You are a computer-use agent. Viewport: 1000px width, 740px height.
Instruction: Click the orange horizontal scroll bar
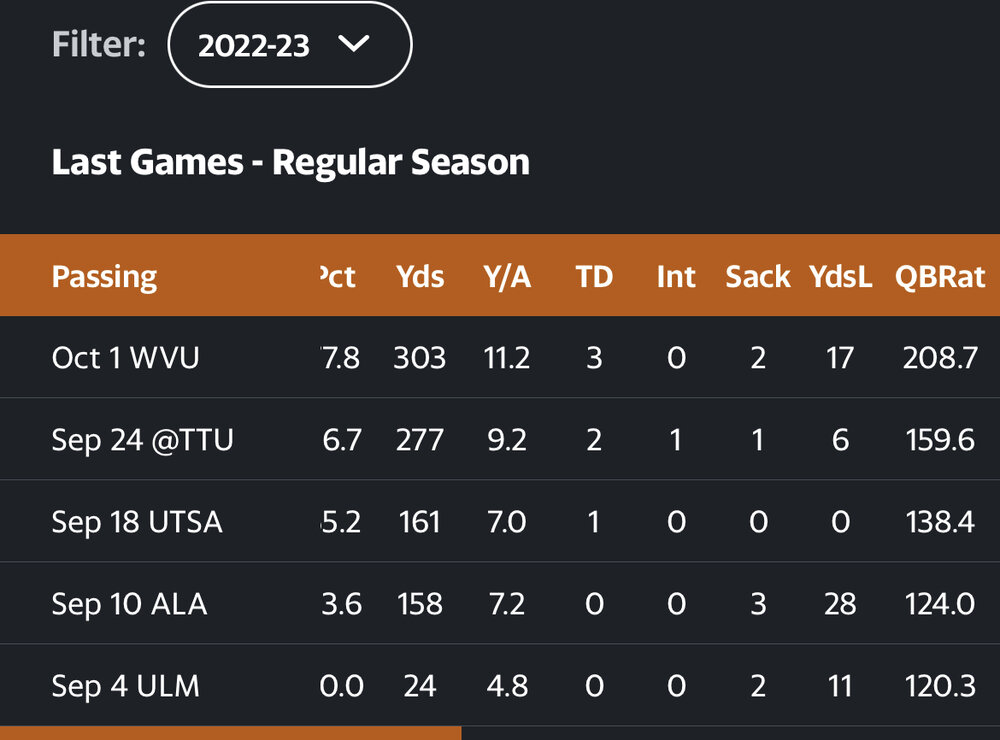pyautogui.click(x=230, y=733)
